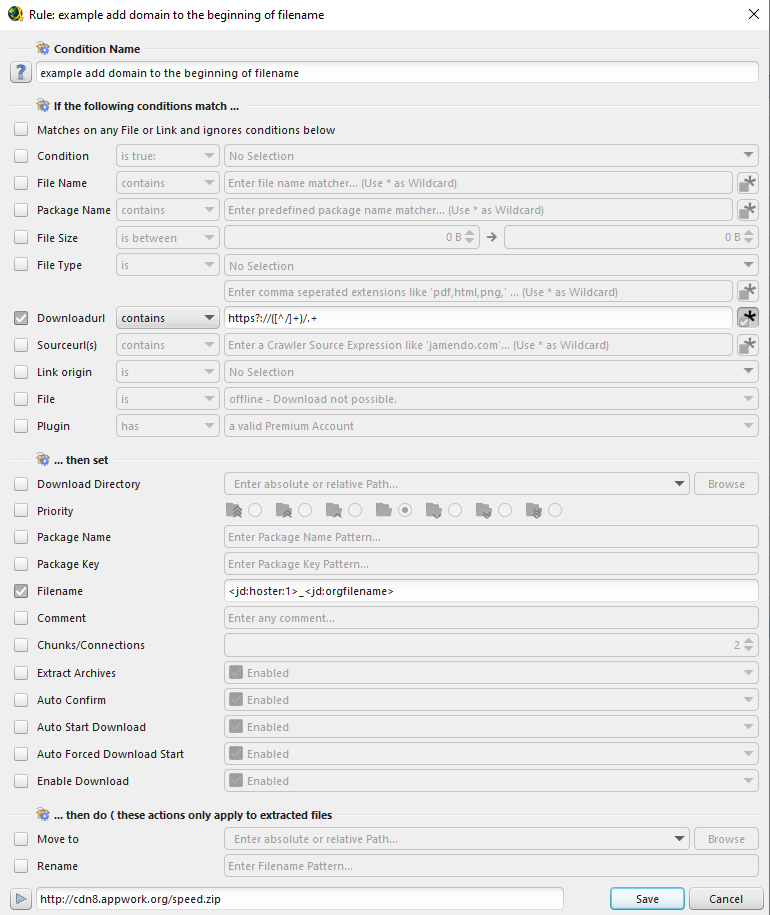
Task: Click the Downloadurl regex input field
Action: click(x=478, y=318)
